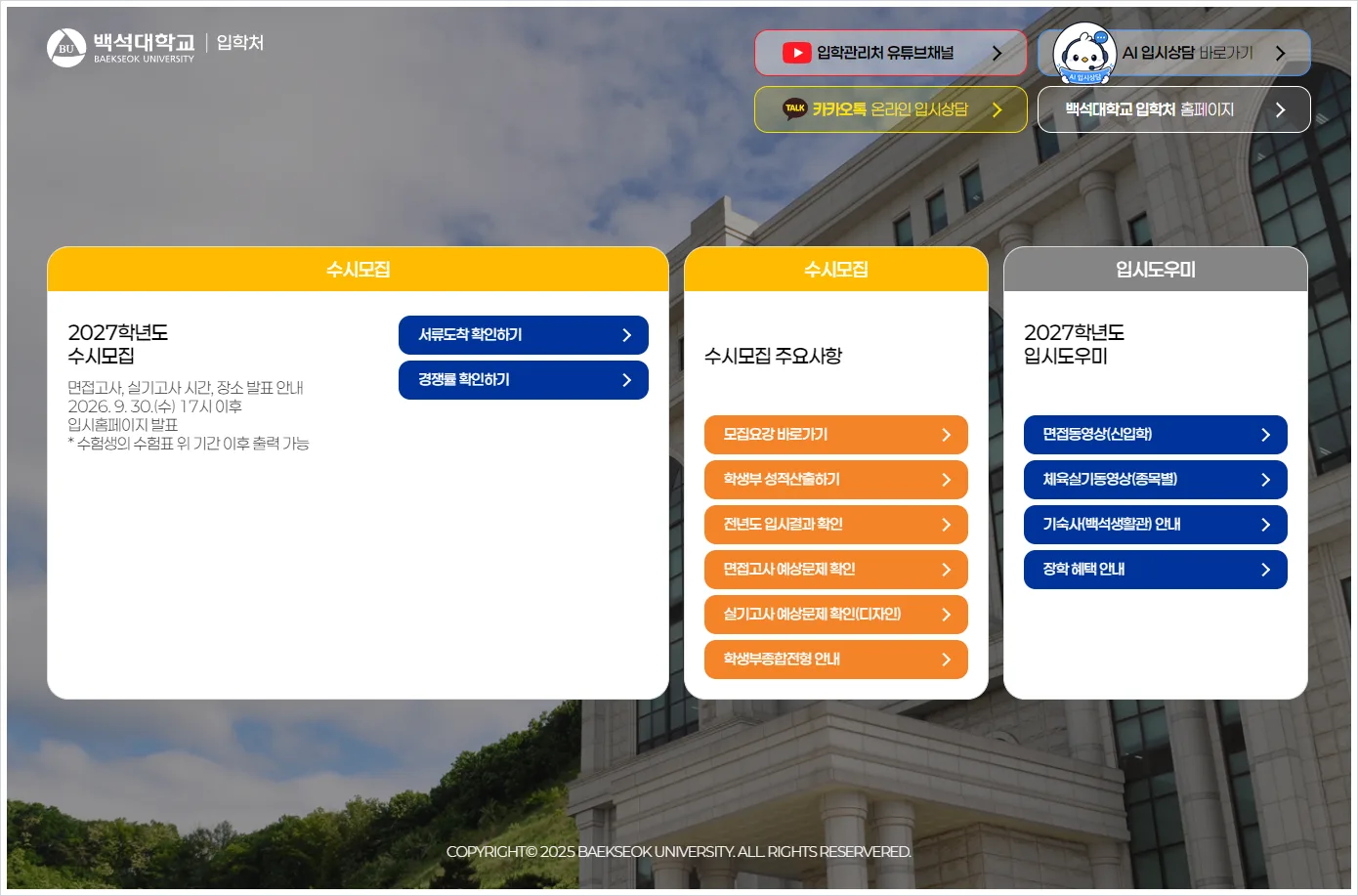
Task: Open the YouTube icon for 입학관리처 유튜브채널
Action: pyautogui.click(x=796, y=53)
